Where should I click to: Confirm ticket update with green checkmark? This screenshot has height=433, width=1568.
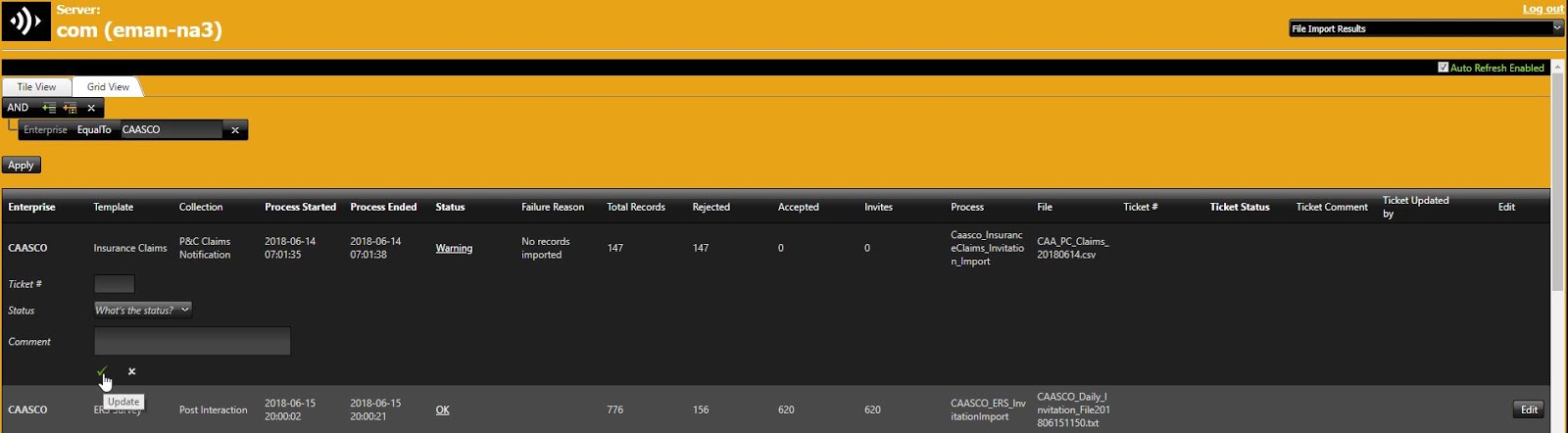[102, 371]
